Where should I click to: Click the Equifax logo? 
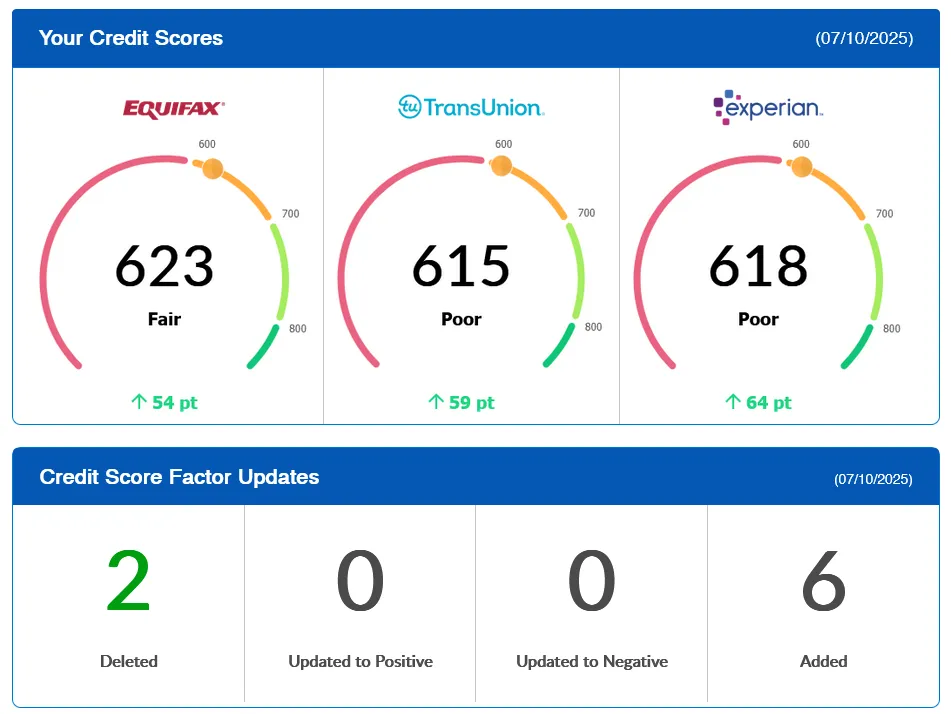point(173,109)
